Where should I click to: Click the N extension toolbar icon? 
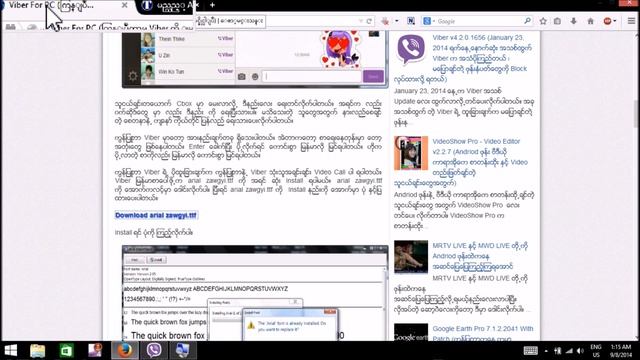coord(411,21)
